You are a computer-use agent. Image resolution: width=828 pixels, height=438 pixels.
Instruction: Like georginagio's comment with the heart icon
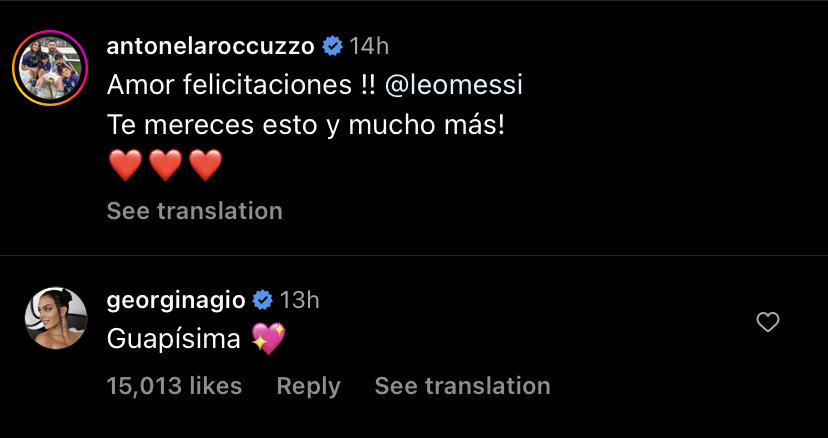pyautogui.click(x=768, y=322)
